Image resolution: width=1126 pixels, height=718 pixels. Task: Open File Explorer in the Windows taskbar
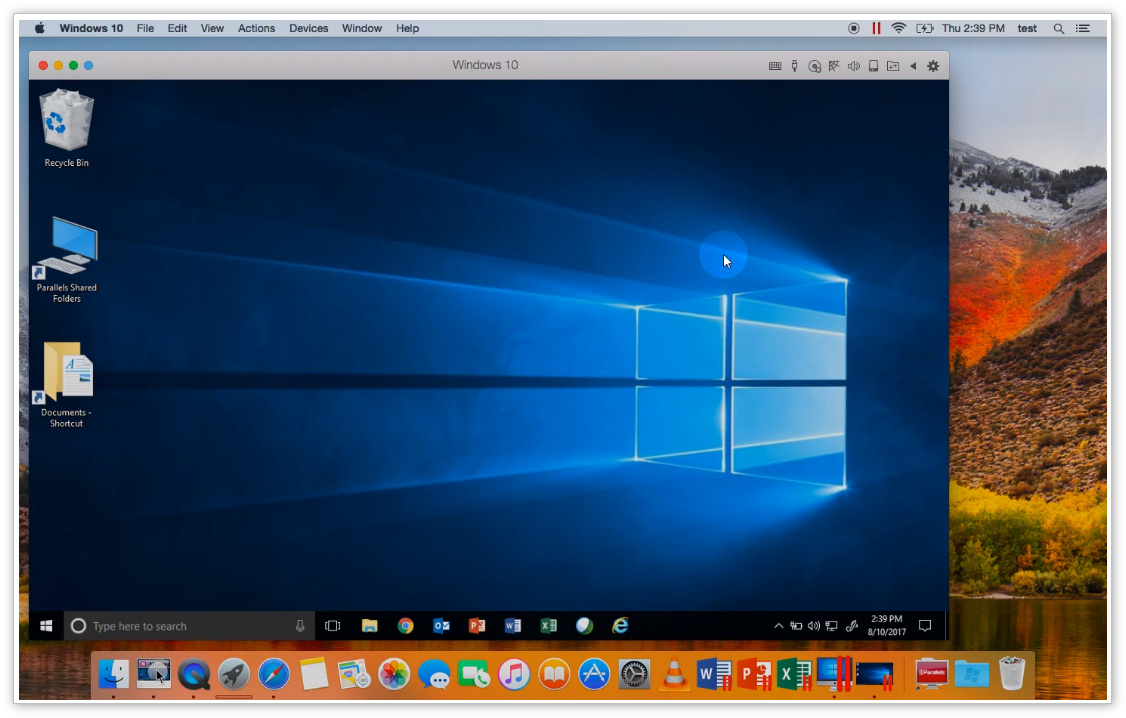[369, 626]
